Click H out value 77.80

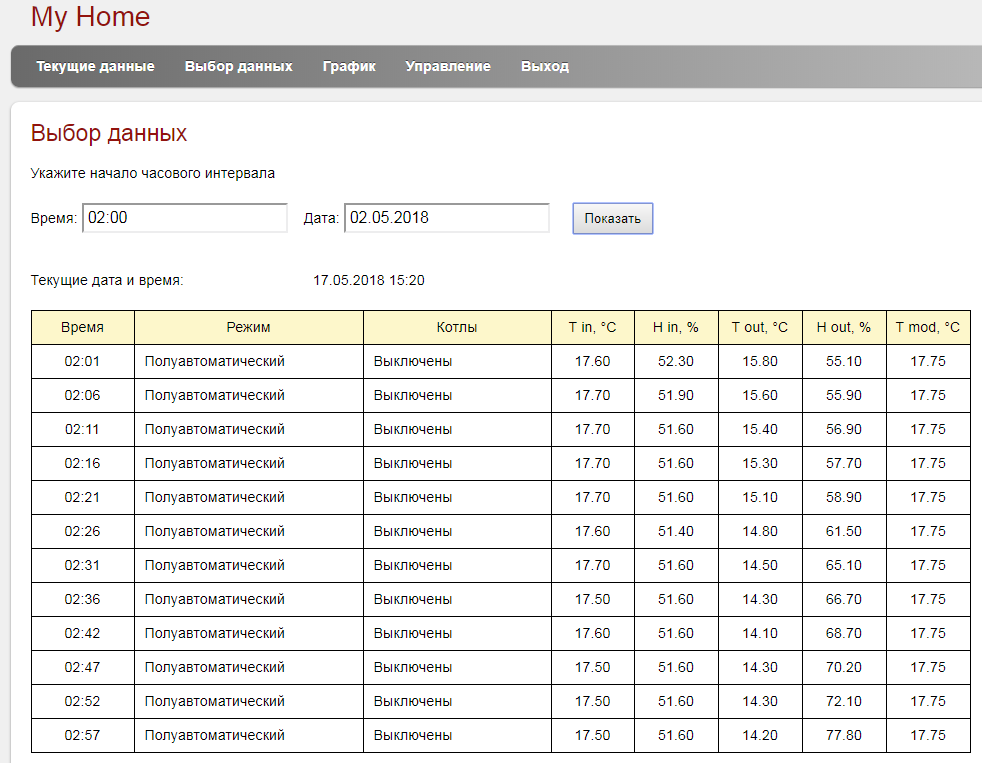[844, 735]
